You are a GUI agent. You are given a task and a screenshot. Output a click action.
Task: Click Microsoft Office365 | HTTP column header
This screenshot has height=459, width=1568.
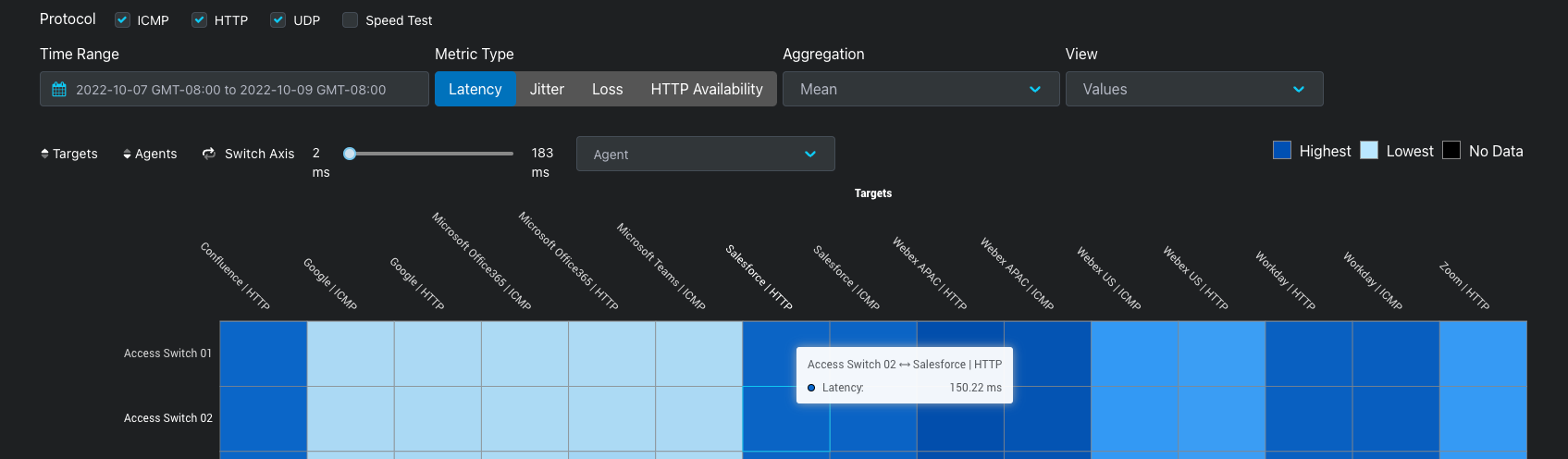pos(568,260)
